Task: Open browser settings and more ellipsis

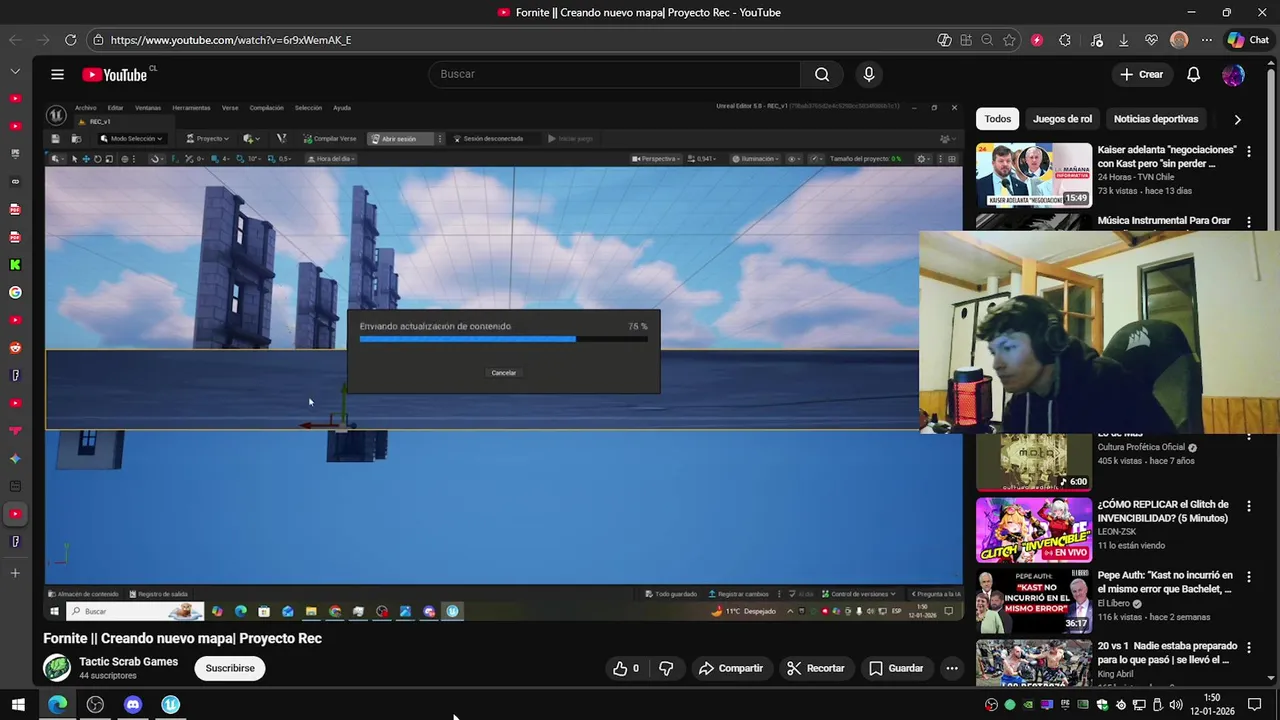Action: pyautogui.click(x=1207, y=40)
